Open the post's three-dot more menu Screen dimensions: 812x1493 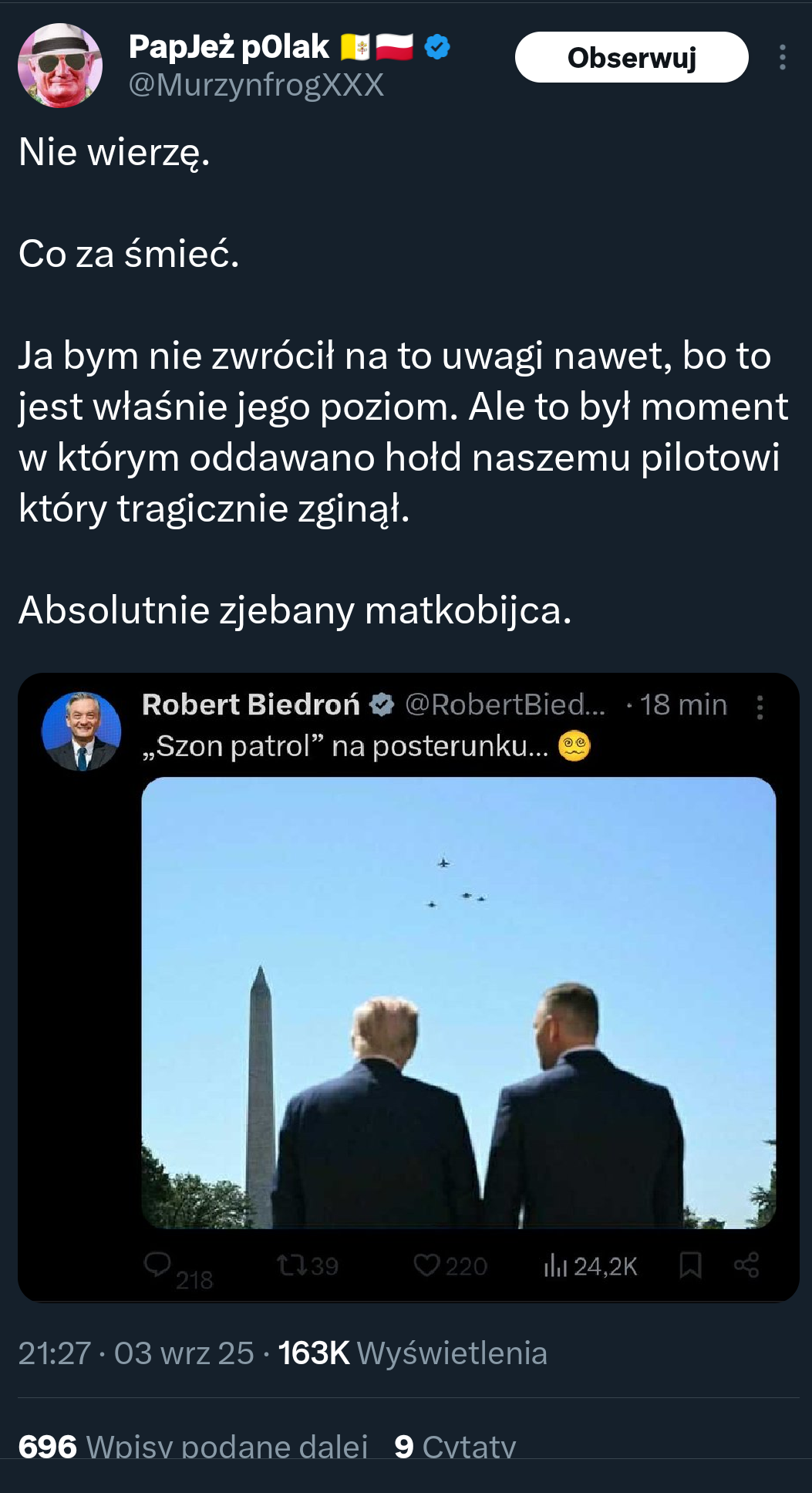[x=782, y=57]
